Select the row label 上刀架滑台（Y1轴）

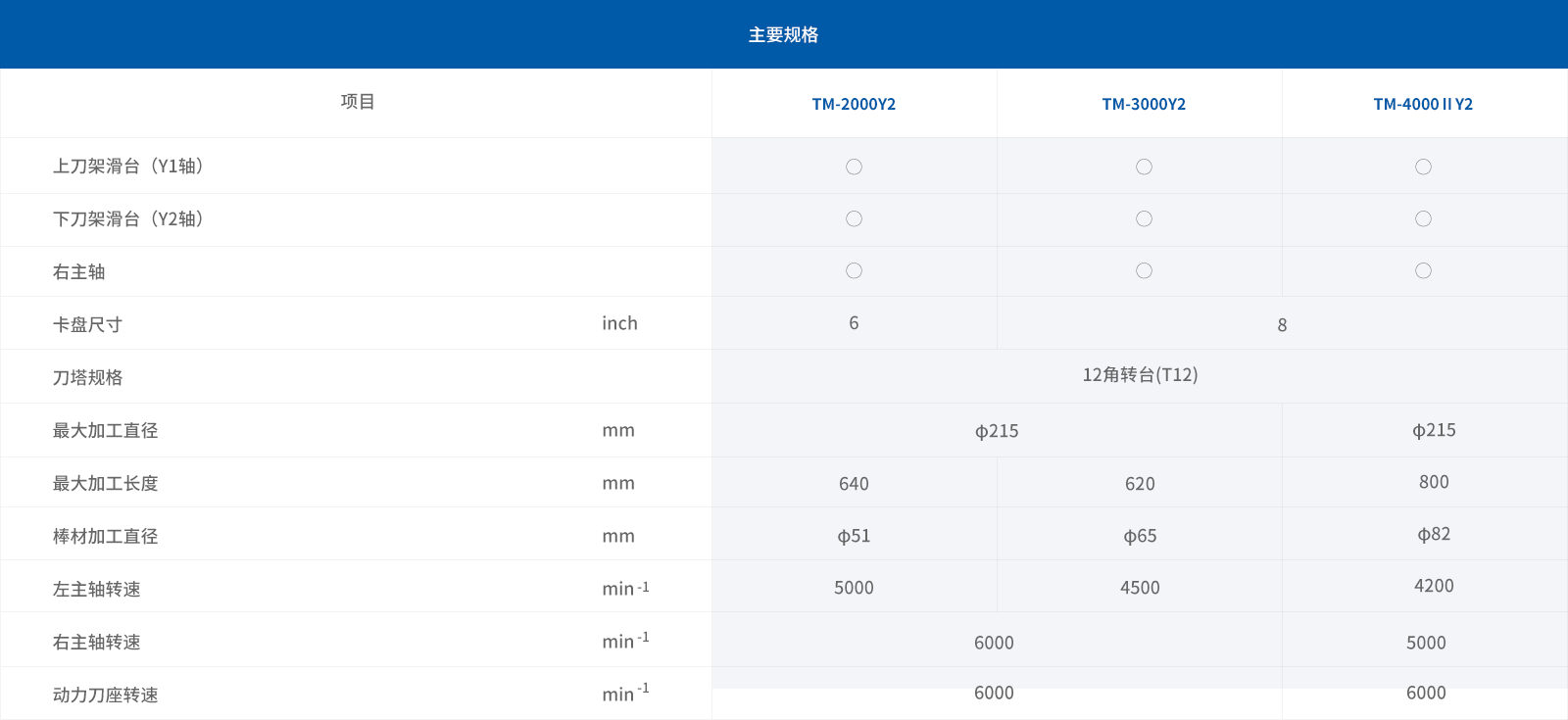[128, 166]
